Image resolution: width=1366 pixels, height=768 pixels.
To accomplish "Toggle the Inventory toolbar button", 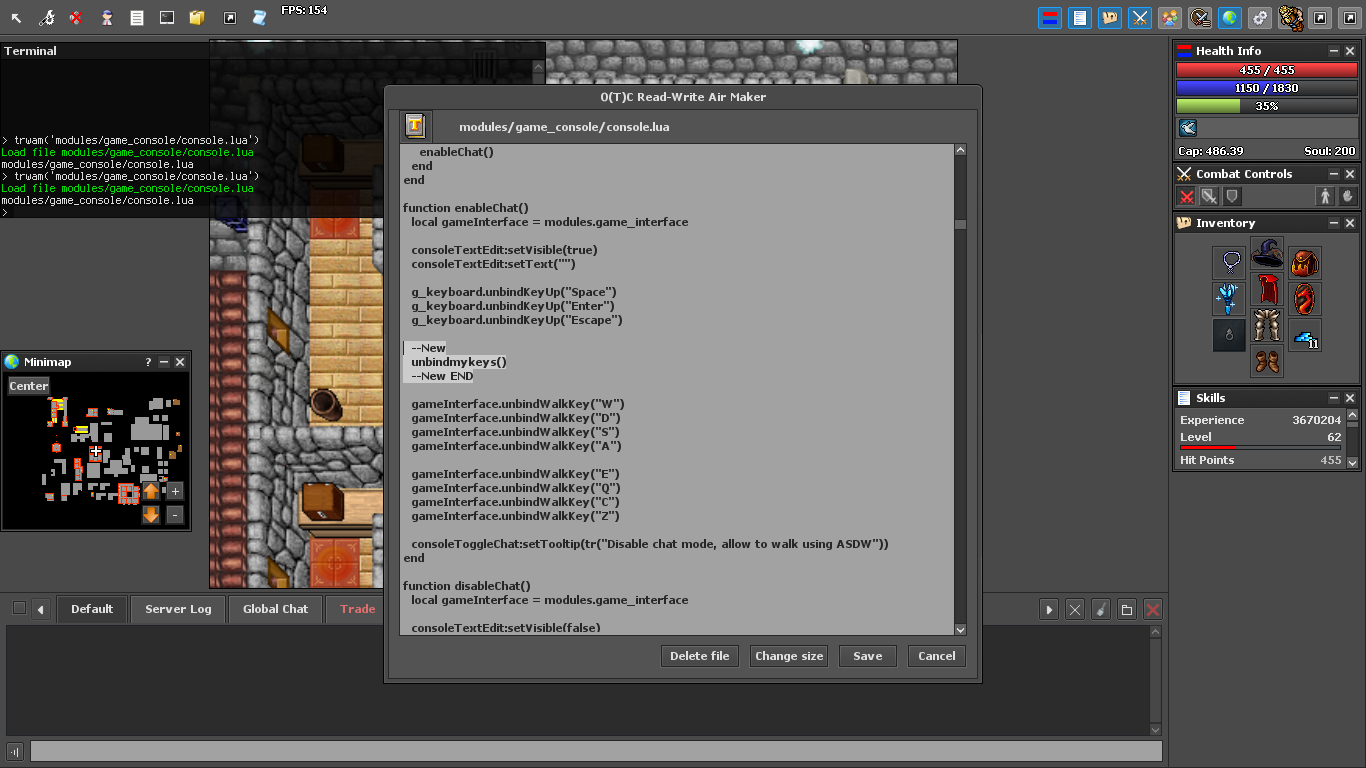I will pos(1110,18).
